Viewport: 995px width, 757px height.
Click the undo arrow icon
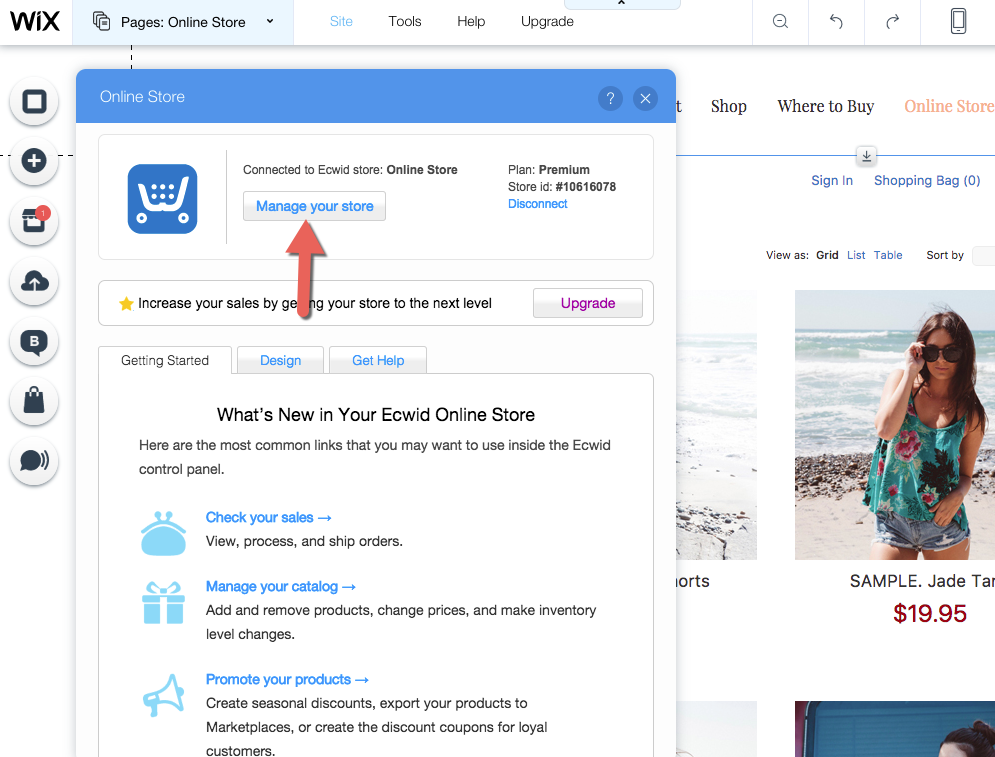[836, 22]
